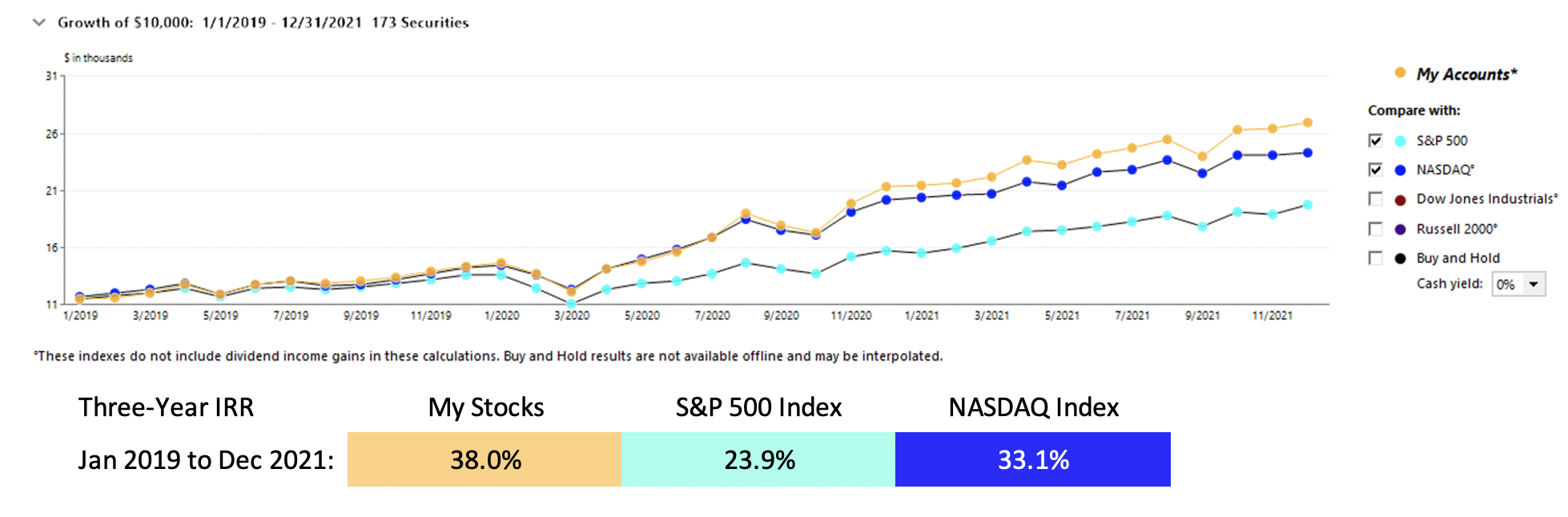1568x517 pixels.
Task: Uncheck the S&P 500 comparison checkbox
Action: coord(1375,141)
